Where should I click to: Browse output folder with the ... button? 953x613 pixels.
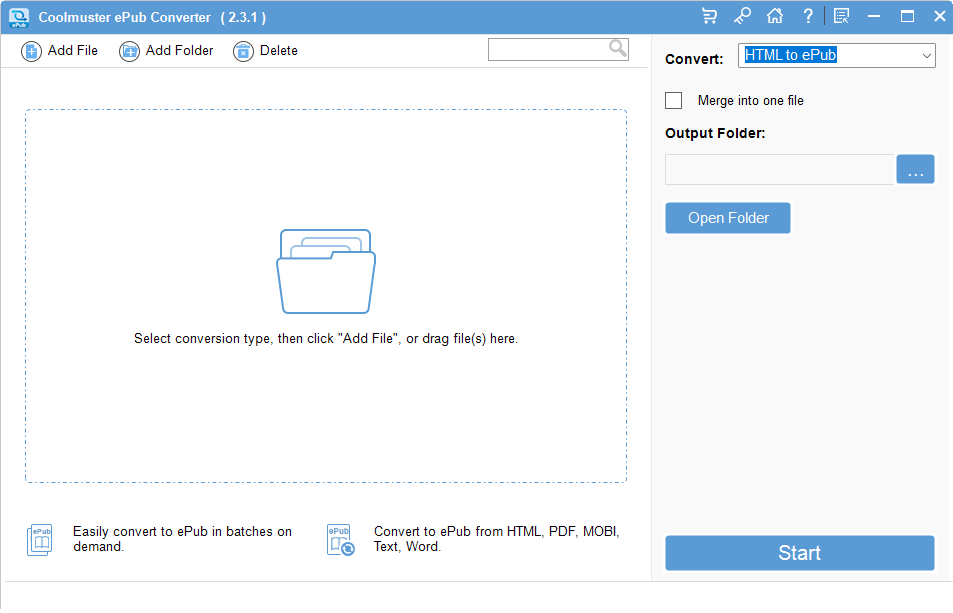point(915,169)
